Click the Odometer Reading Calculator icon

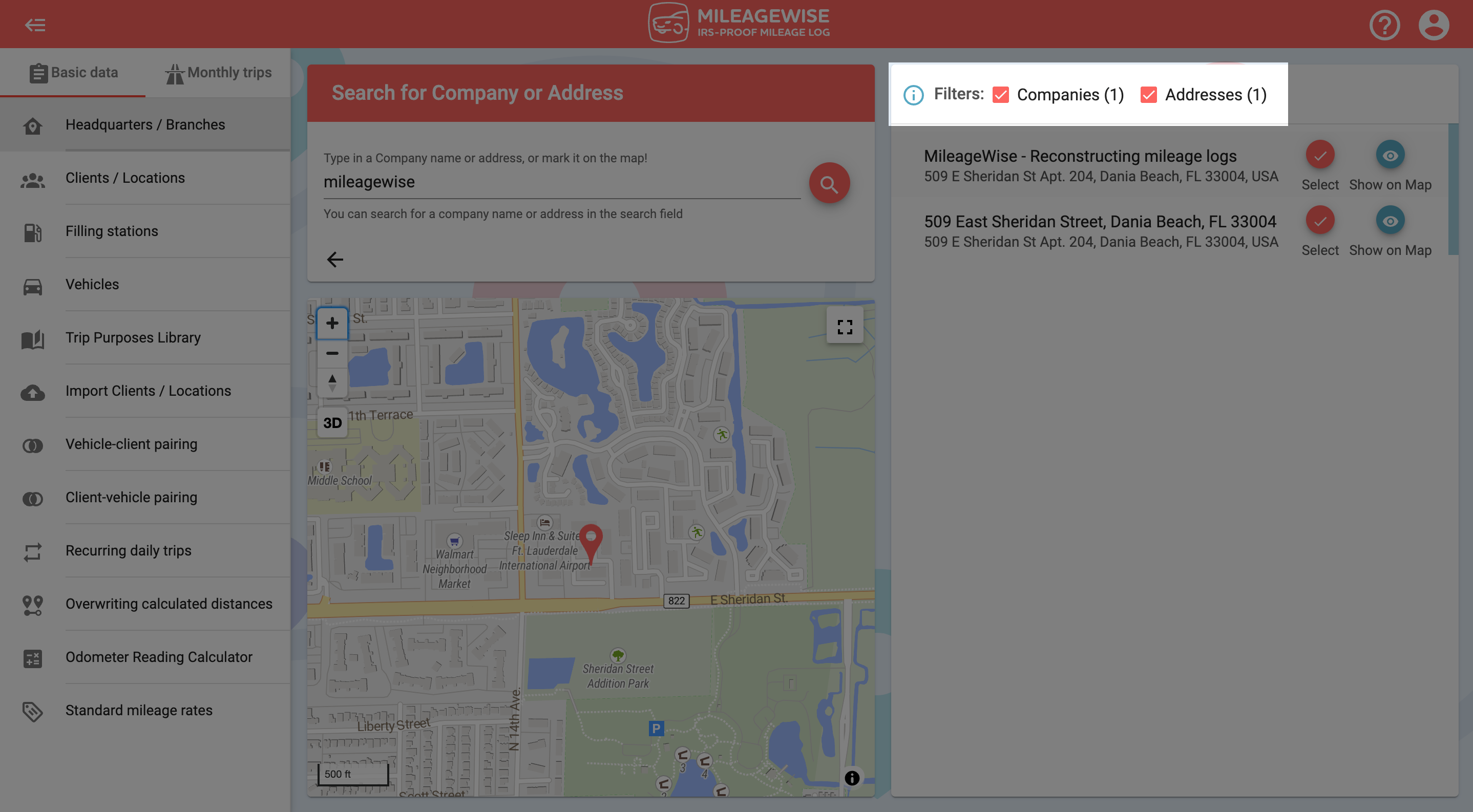(x=33, y=658)
